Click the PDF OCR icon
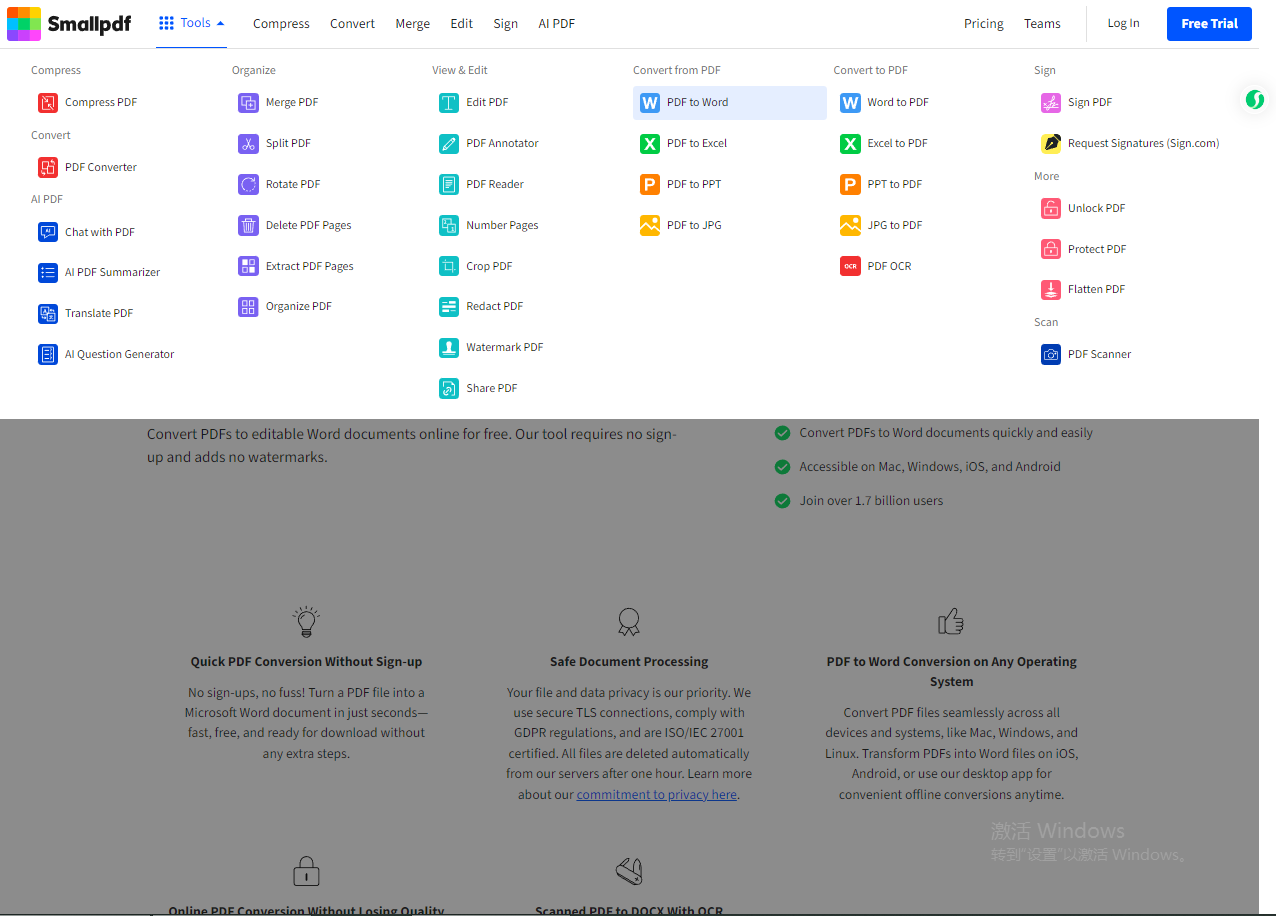 click(x=850, y=266)
